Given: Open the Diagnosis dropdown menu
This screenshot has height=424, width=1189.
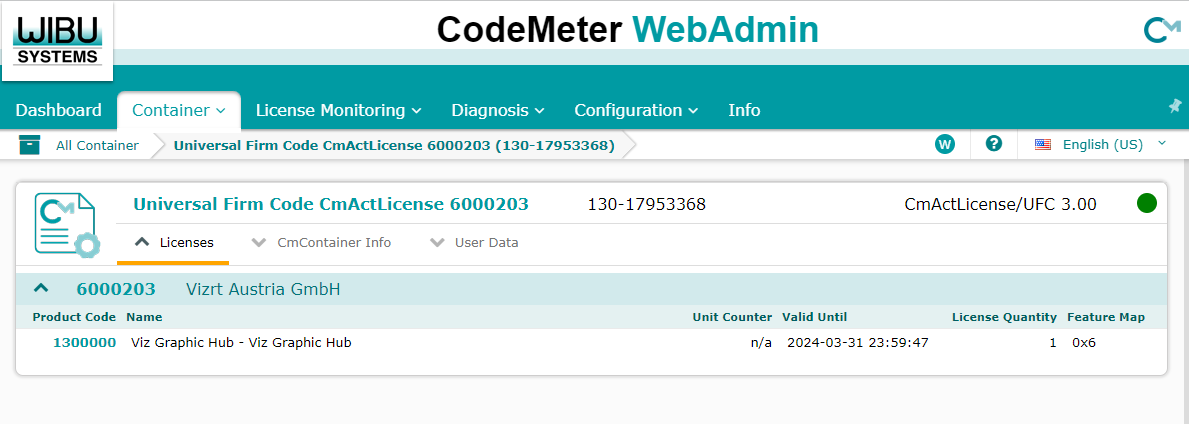Looking at the screenshot, I should [x=497, y=110].
